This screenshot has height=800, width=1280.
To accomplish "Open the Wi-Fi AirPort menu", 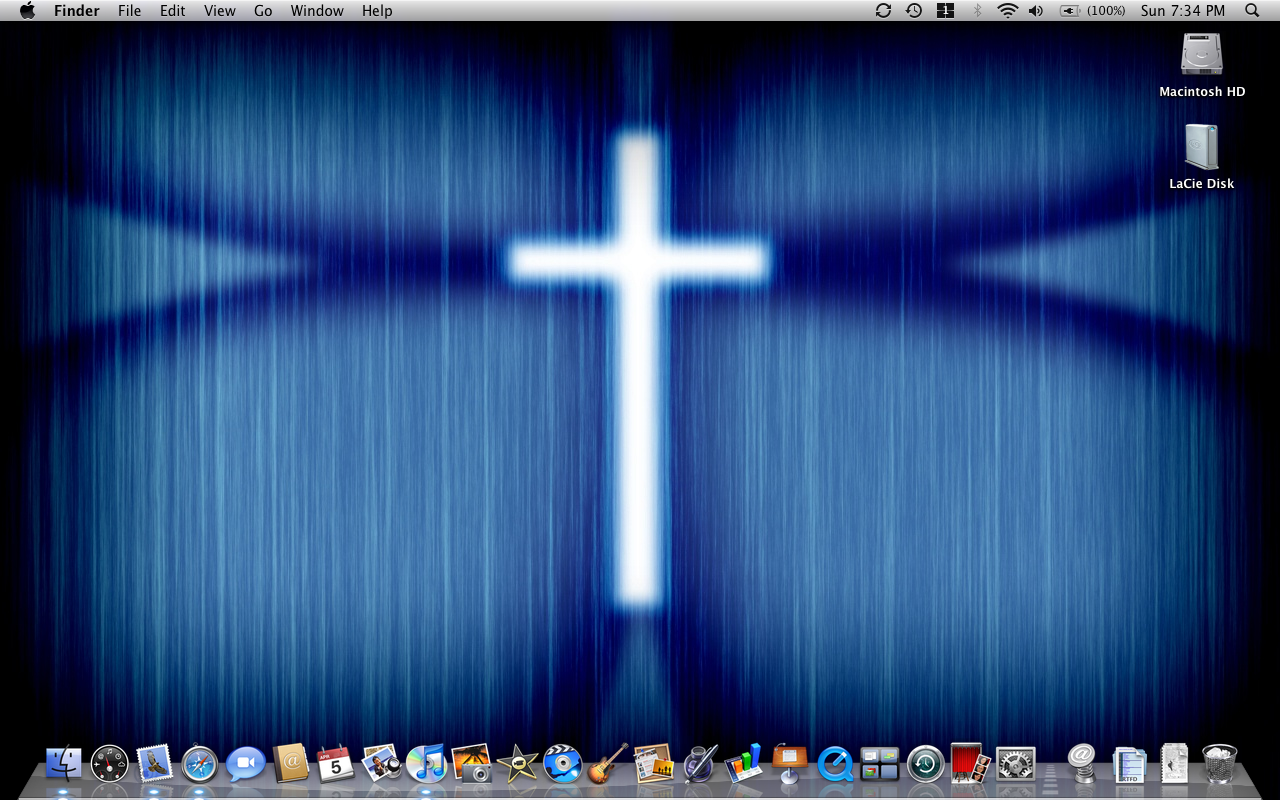I will [x=1007, y=11].
